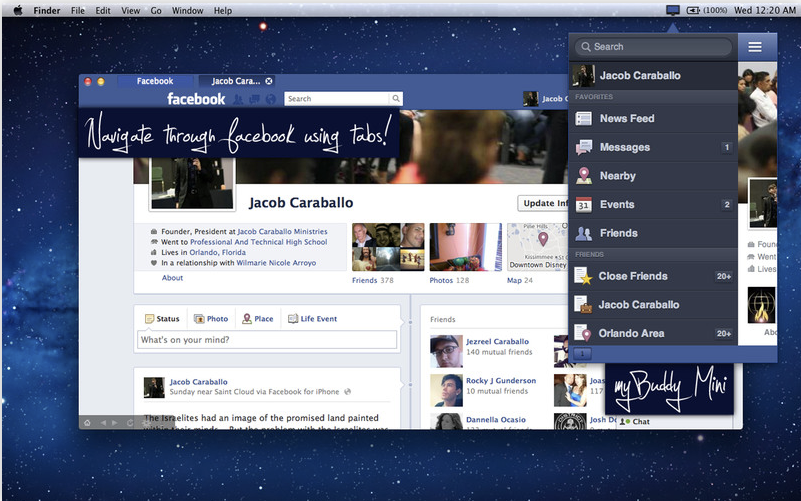Open the About link on profile
The height and width of the screenshot is (501, 801).
[x=172, y=278]
